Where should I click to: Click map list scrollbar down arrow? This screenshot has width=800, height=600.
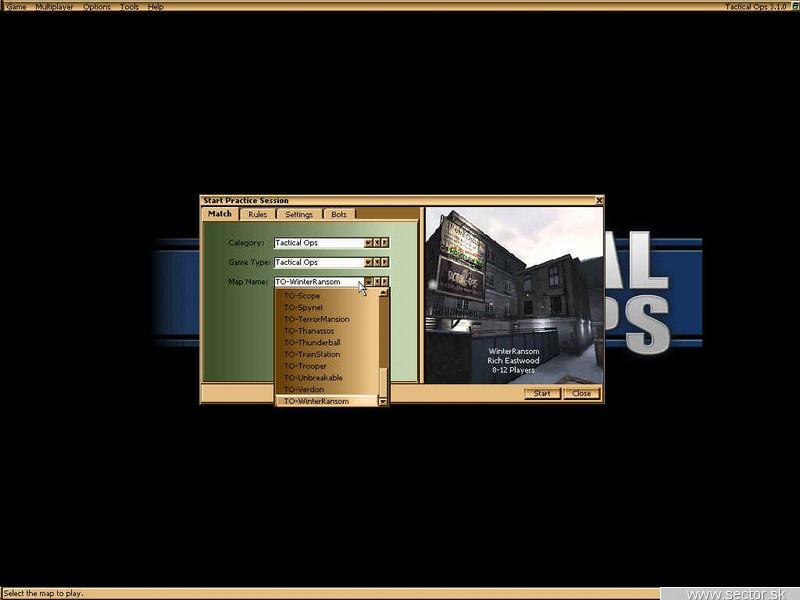pyautogui.click(x=384, y=402)
